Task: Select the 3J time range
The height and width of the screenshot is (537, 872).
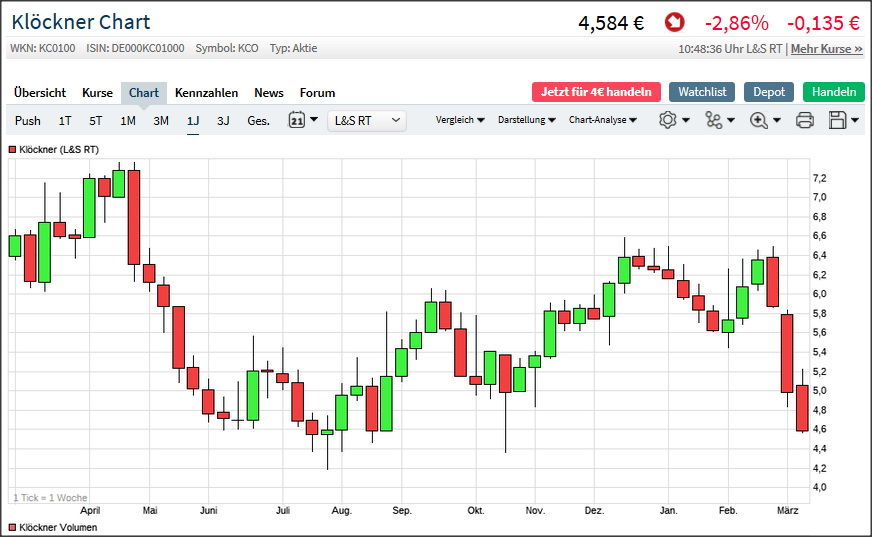Action: [223, 121]
